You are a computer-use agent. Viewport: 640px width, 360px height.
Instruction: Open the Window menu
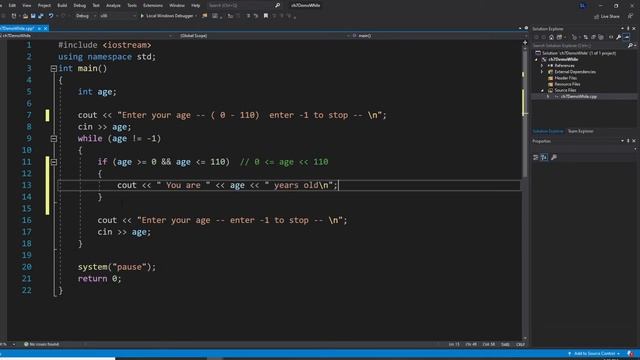[177, 5]
